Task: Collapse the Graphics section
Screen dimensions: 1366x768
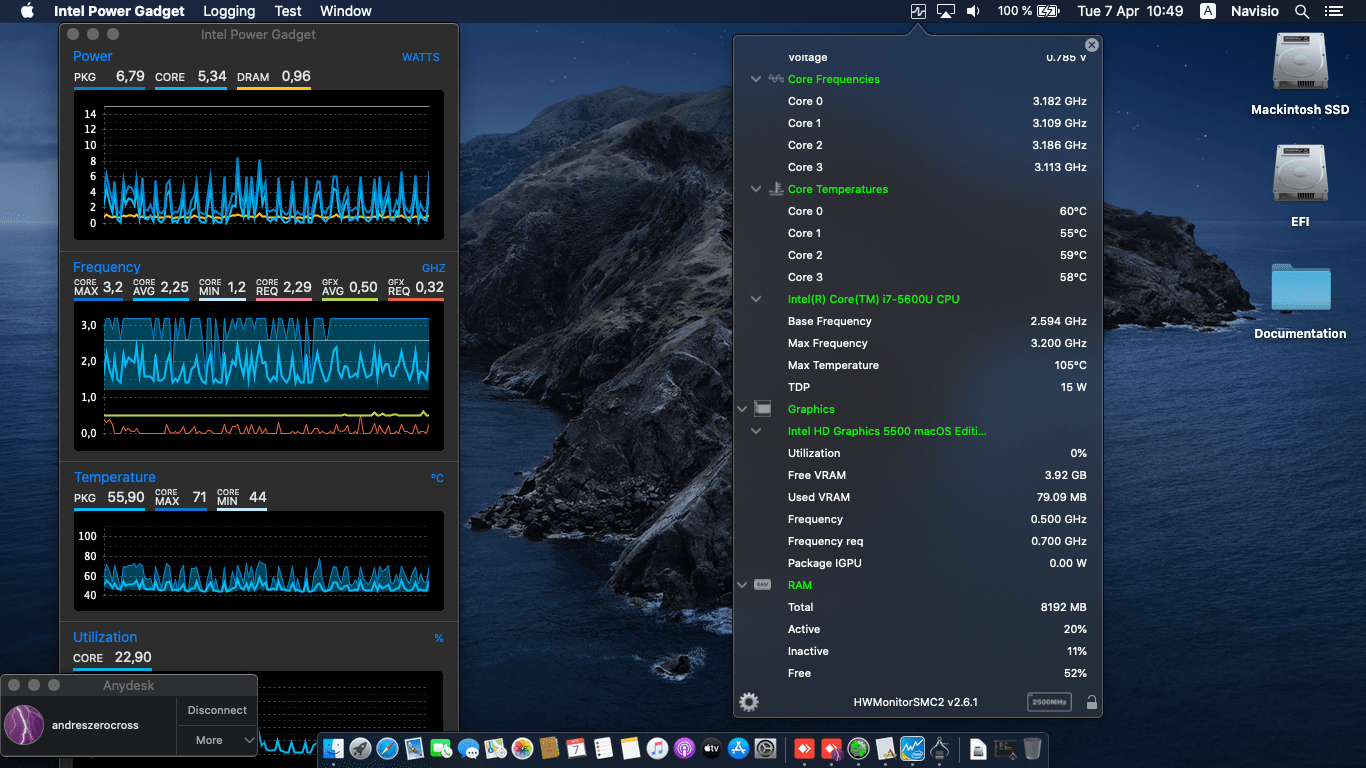Action: click(x=742, y=409)
